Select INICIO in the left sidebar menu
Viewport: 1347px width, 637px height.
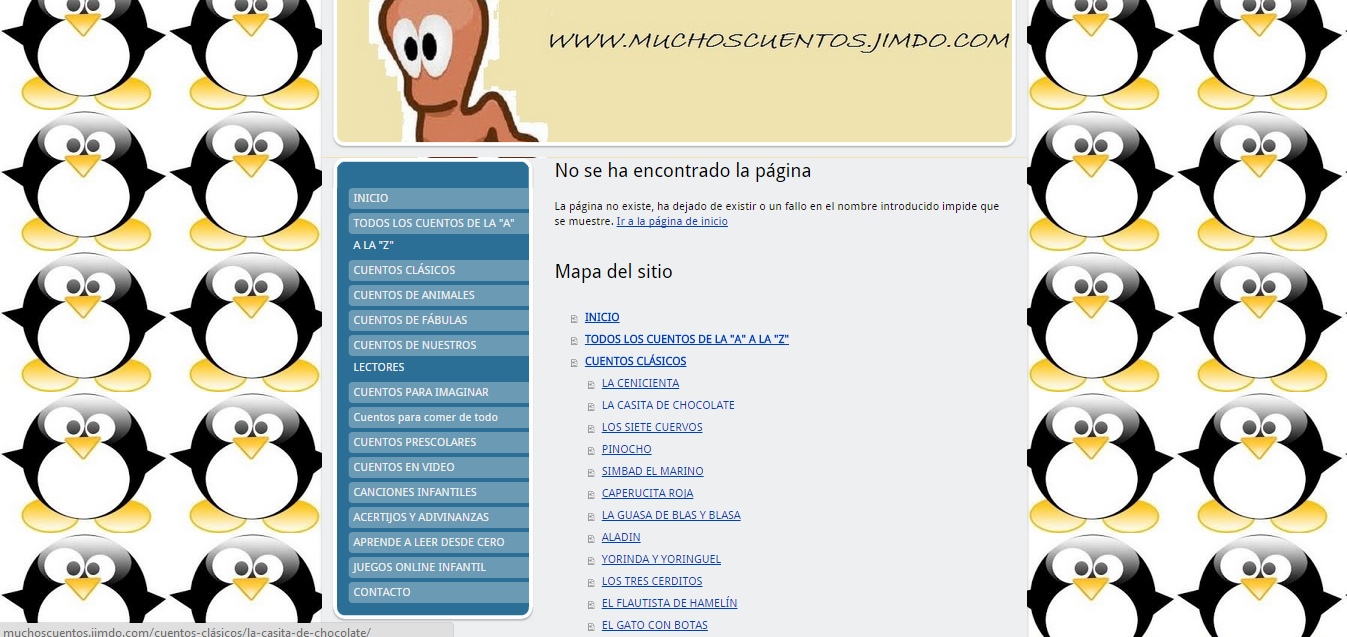point(371,198)
